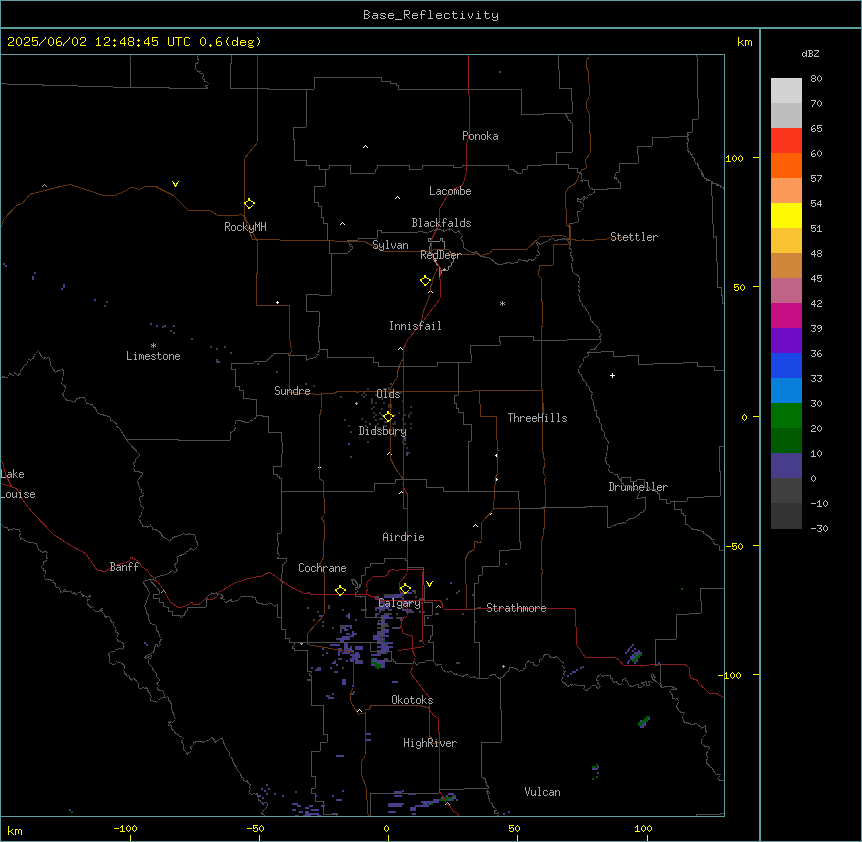Viewport: 862px width, 842px height.
Task: Click the ThreeHills label
Action: [x=537, y=418]
